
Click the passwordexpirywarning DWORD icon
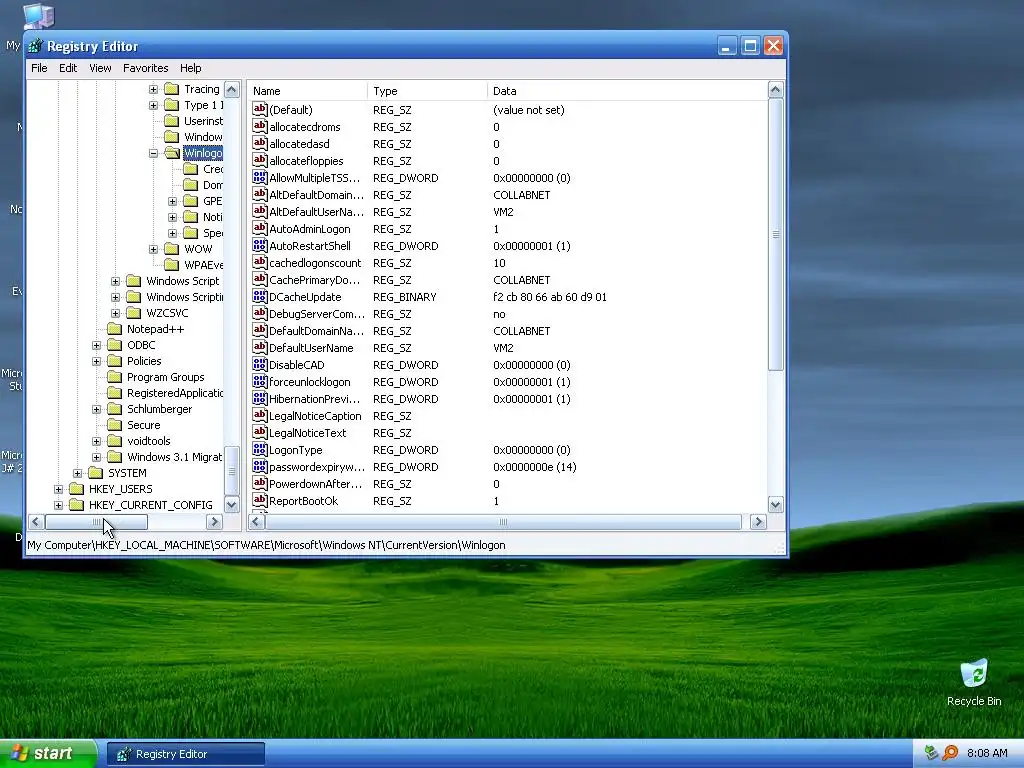point(260,466)
